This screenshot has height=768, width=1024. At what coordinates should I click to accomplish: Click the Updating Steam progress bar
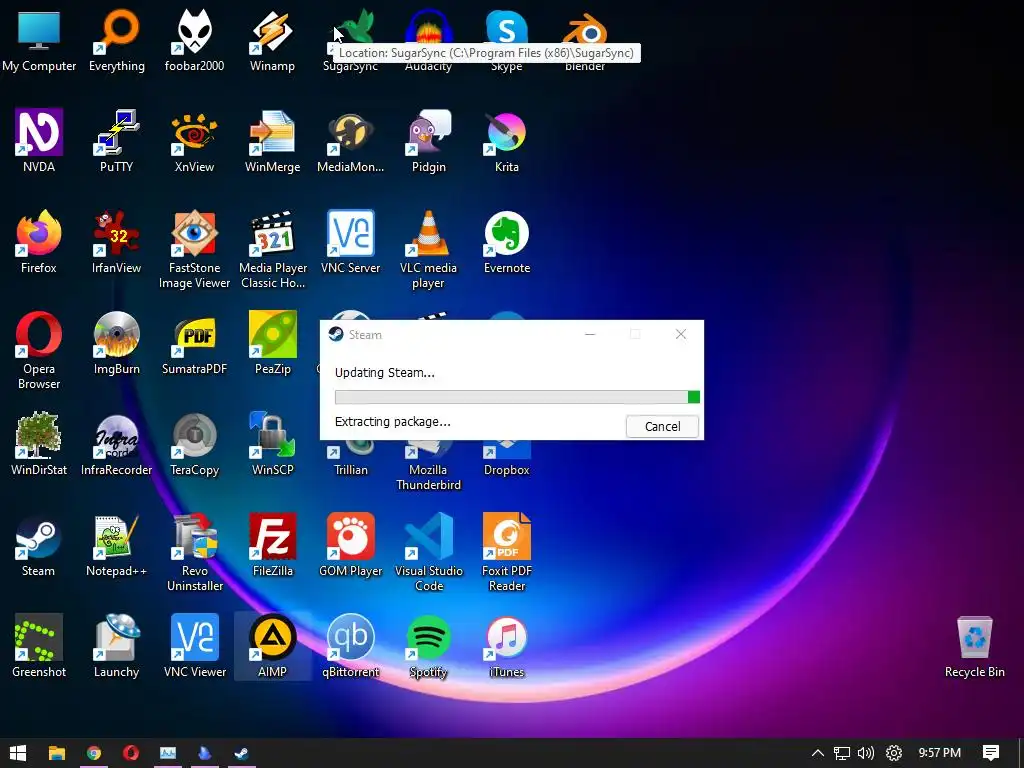[517, 397]
